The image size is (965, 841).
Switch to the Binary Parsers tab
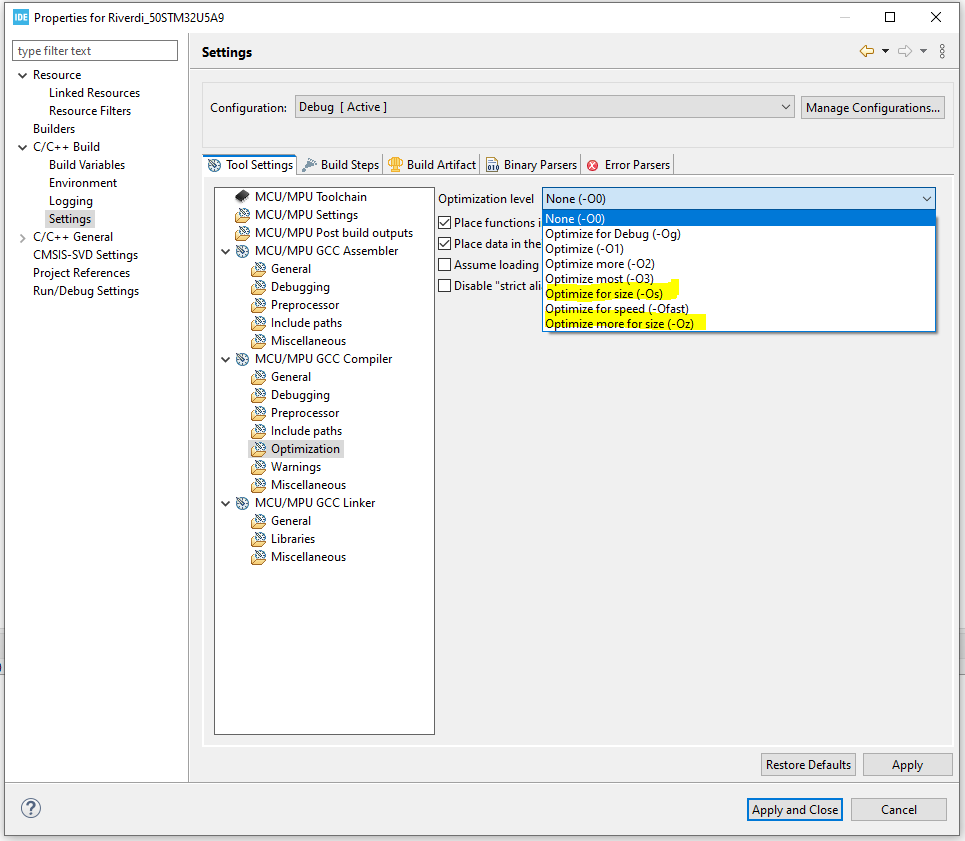click(x=532, y=165)
